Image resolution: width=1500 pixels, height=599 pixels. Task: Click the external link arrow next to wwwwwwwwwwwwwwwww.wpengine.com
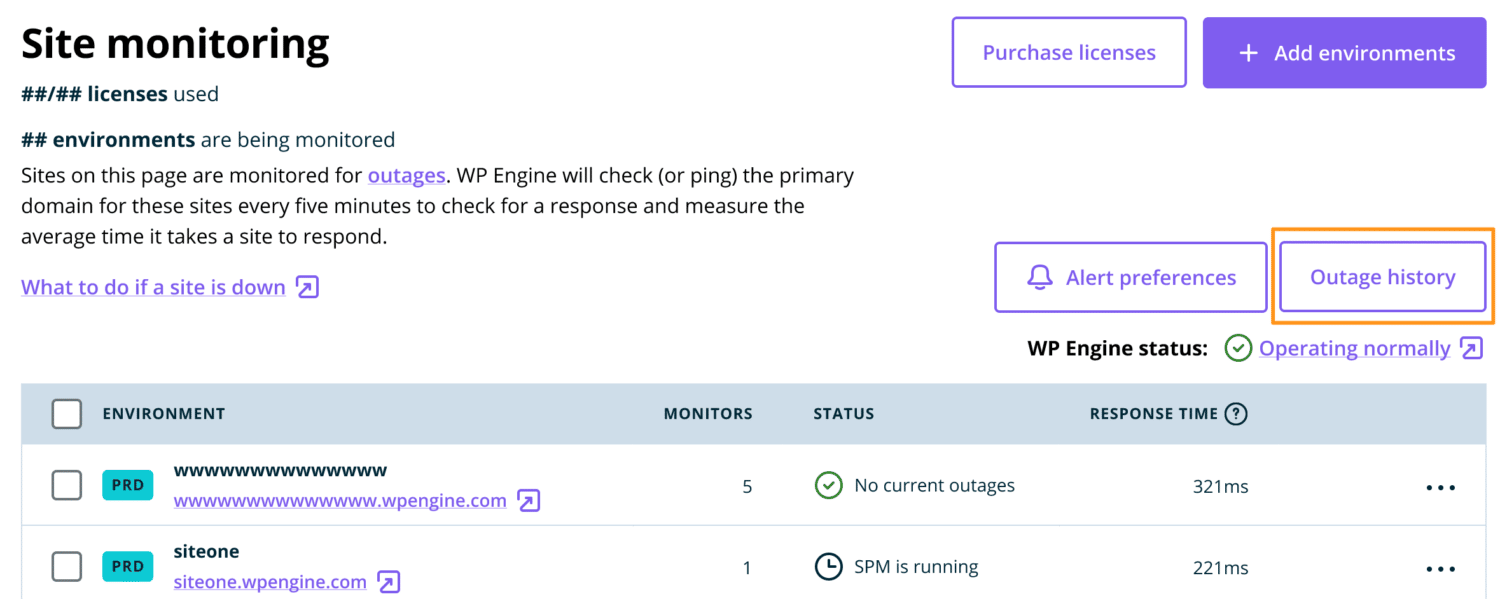pyautogui.click(x=527, y=500)
